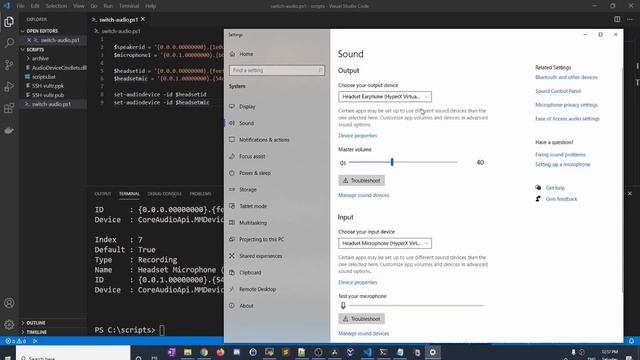
Task: Open the input device dropdown
Action: tap(385, 243)
